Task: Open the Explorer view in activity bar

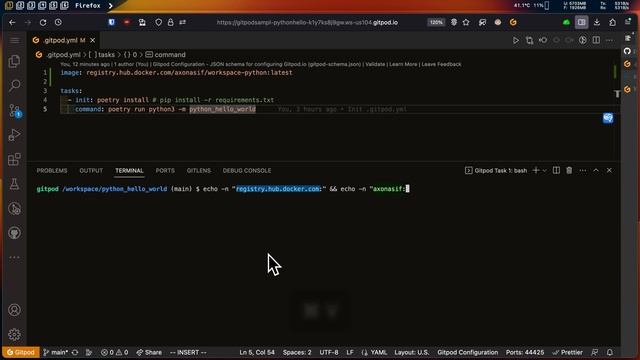Action: (x=14, y=62)
